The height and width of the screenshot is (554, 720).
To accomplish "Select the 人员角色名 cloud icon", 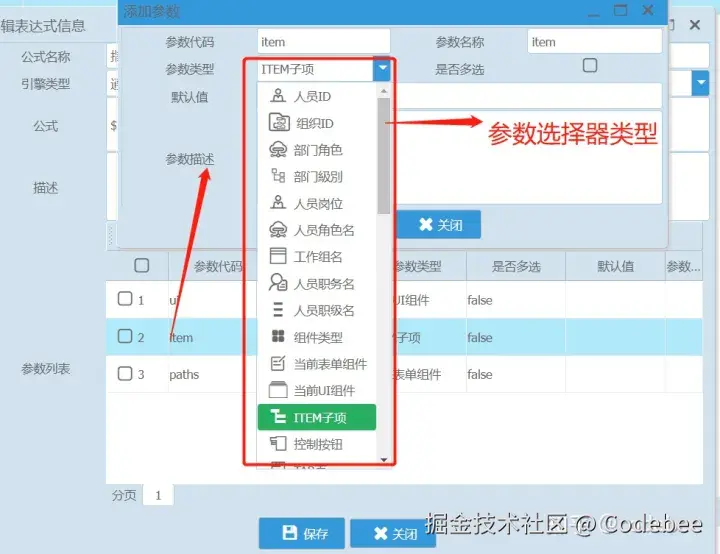I will (278, 229).
